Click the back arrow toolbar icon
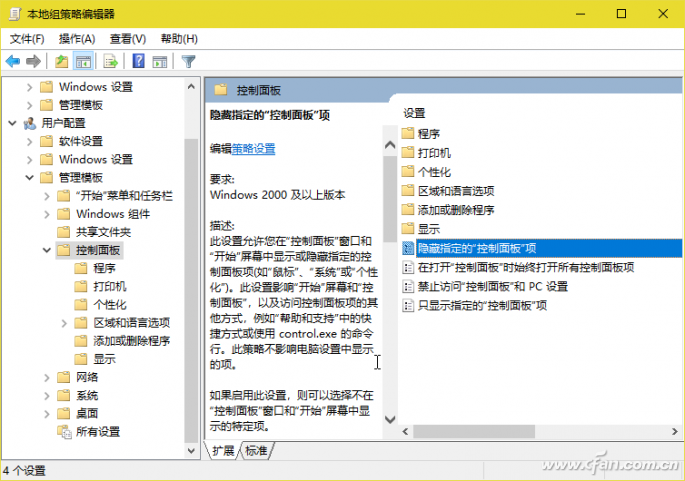 (x=13, y=61)
